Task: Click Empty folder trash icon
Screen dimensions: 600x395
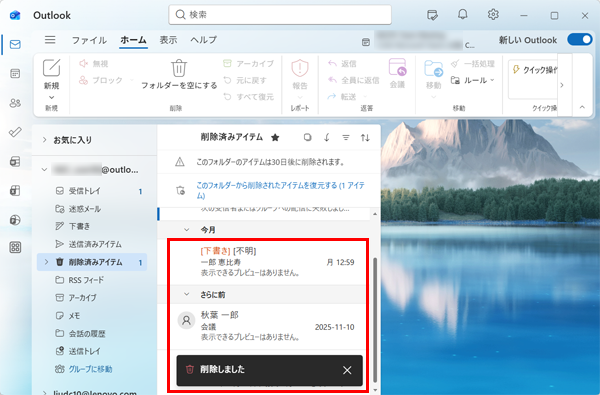Action: [179, 68]
